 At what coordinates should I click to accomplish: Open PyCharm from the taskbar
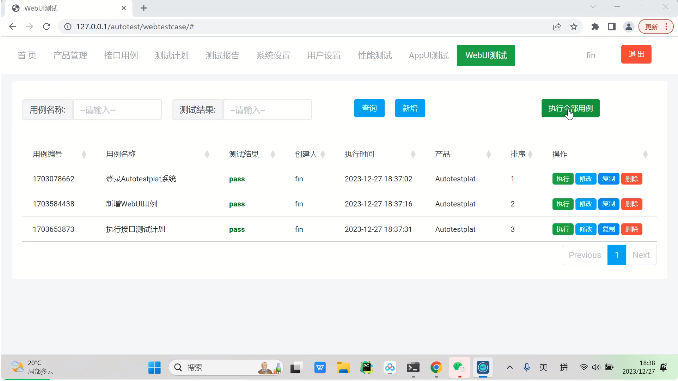[x=366, y=368]
